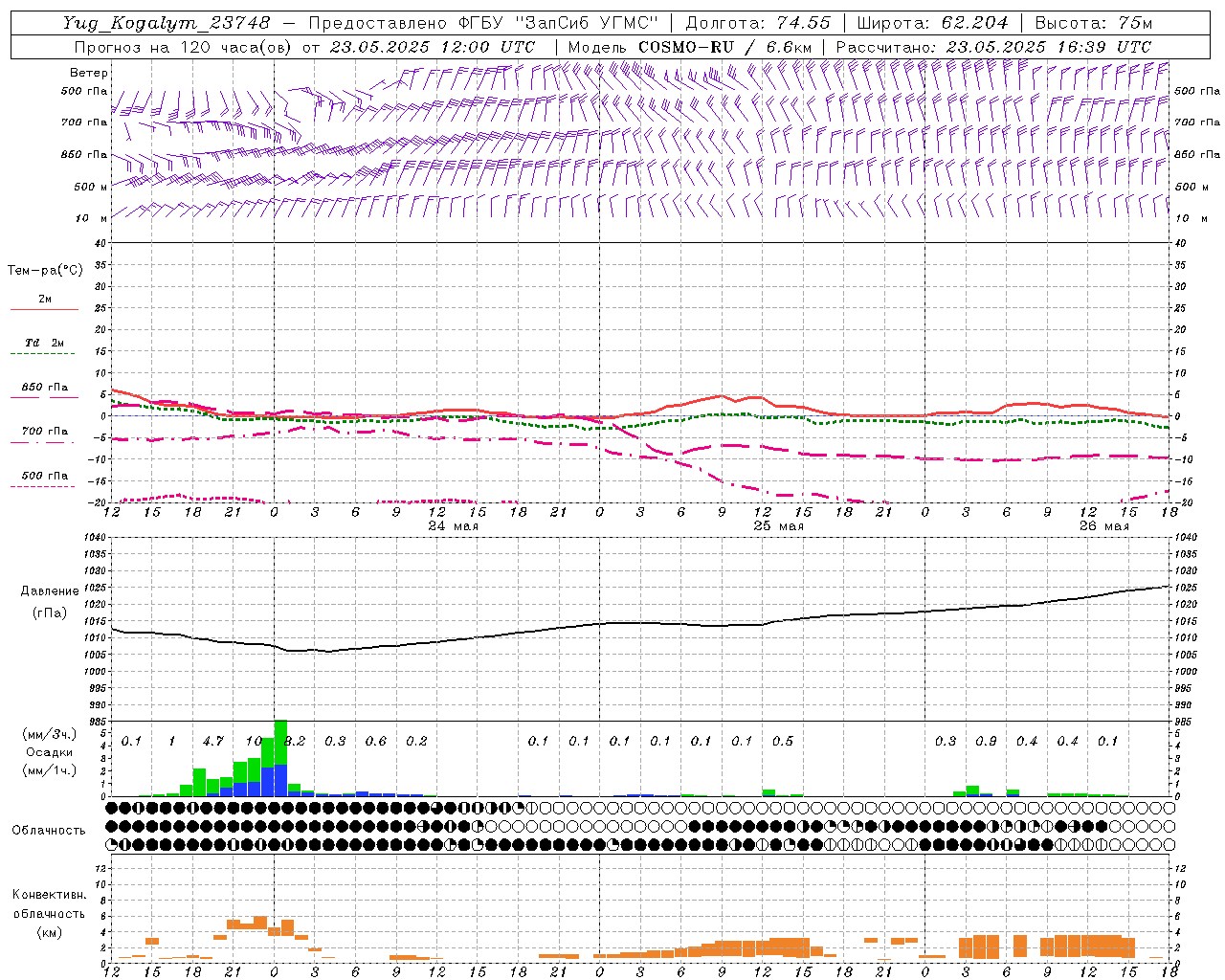Click the date label 25 мая
1225x980 pixels.
click(x=779, y=526)
